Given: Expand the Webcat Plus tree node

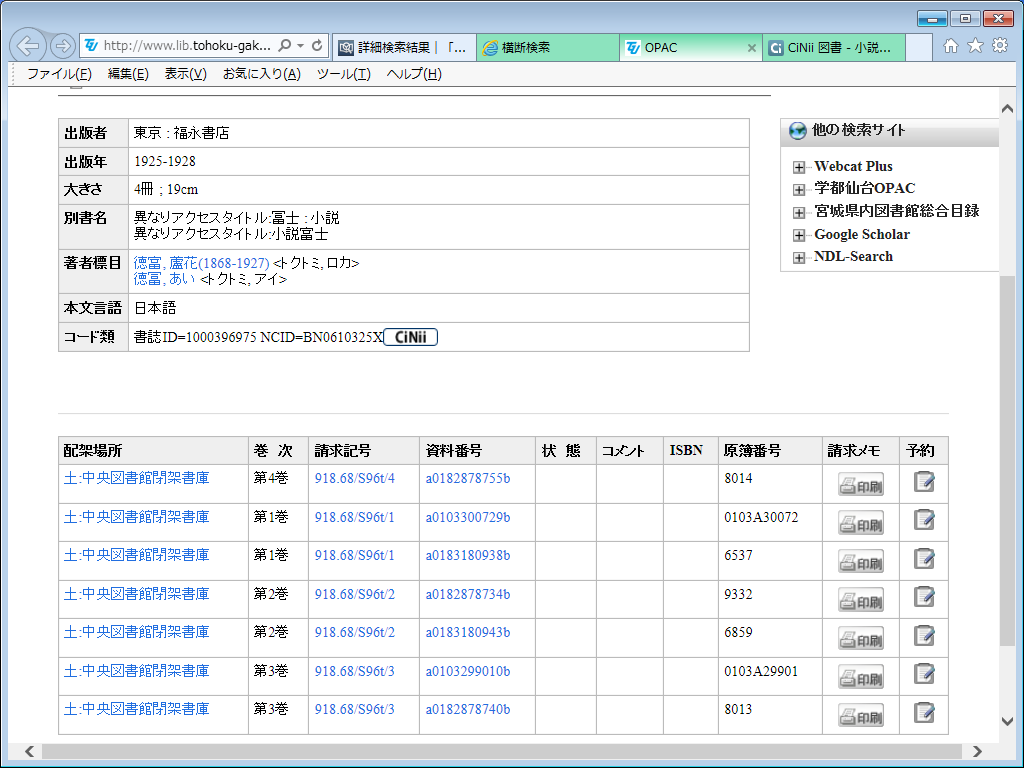Looking at the screenshot, I should [x=799, y=167].
